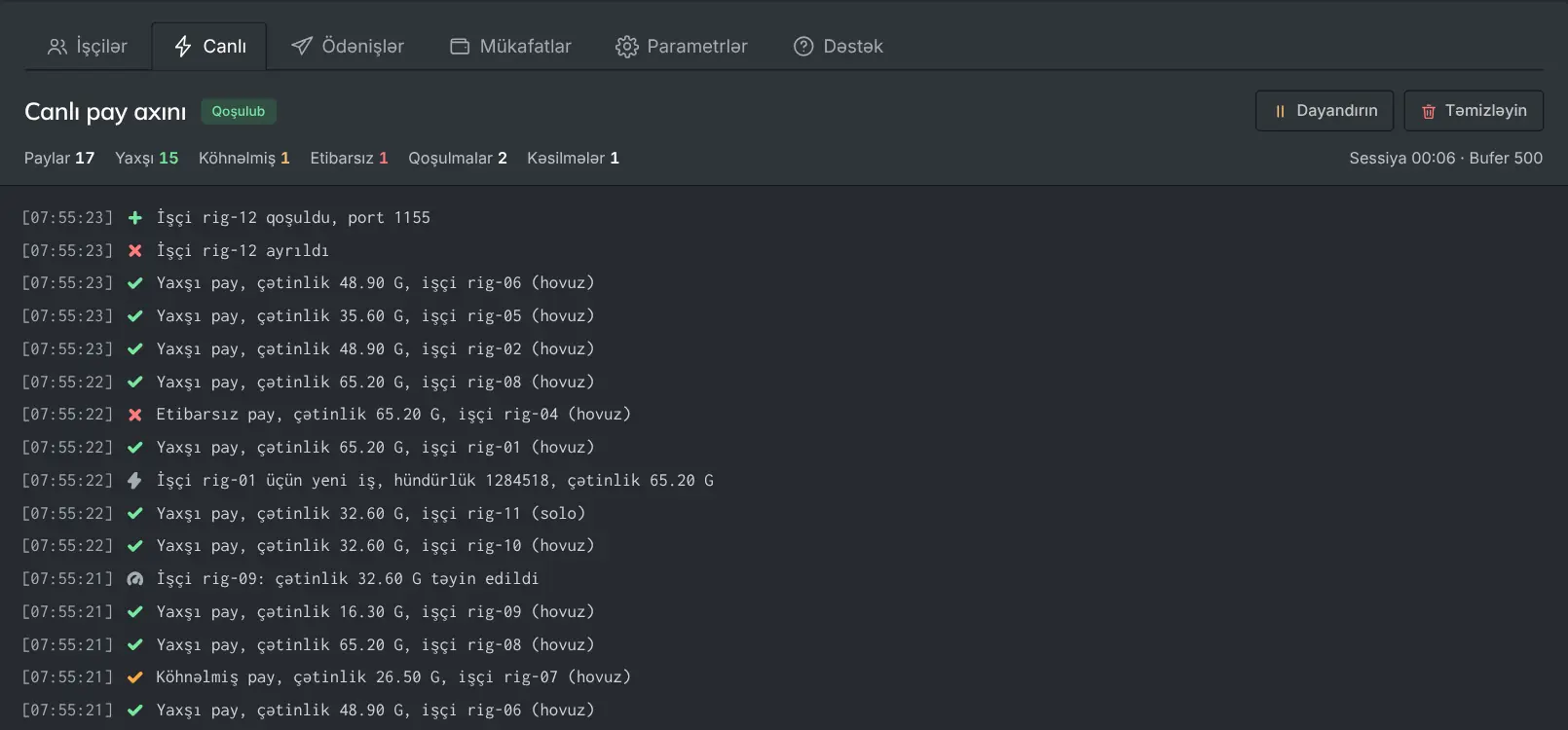The height and width of the screenshot is (730, 1568).
Task: Click the green check on rig-10 row
Action: coord(135,546)
